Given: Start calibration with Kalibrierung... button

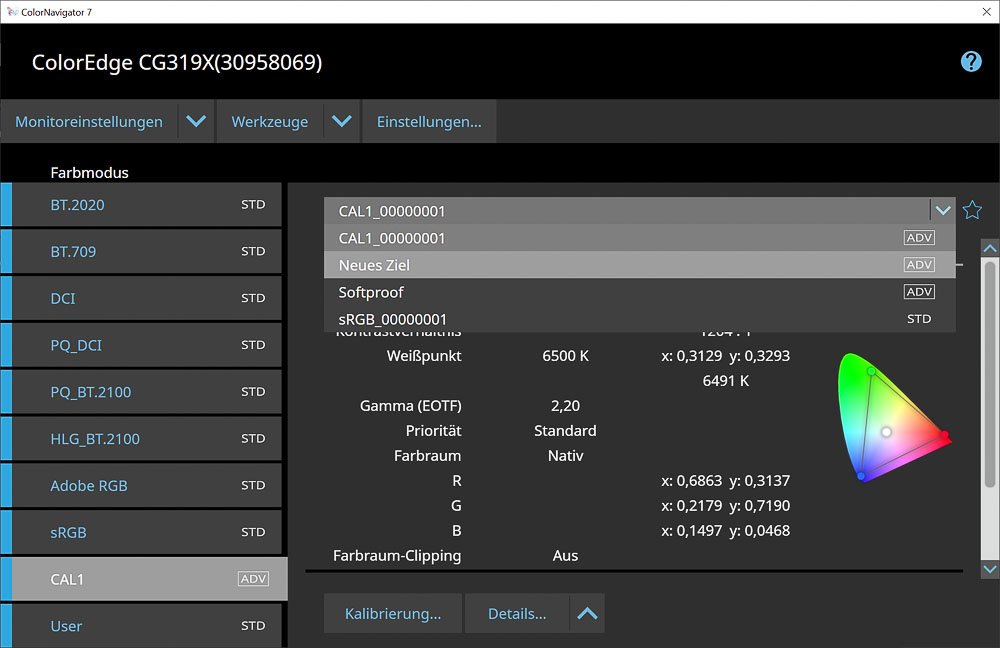Looking at the screenshot, I should 393,614.
